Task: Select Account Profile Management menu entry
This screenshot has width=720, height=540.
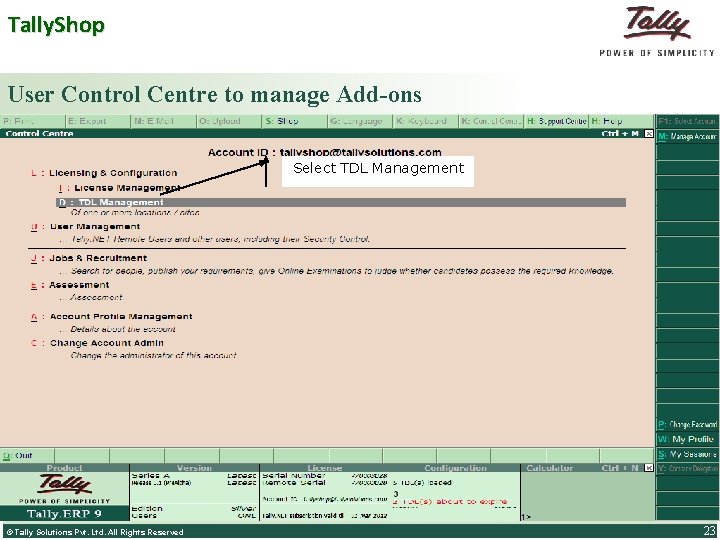Action: pos(112,316)
